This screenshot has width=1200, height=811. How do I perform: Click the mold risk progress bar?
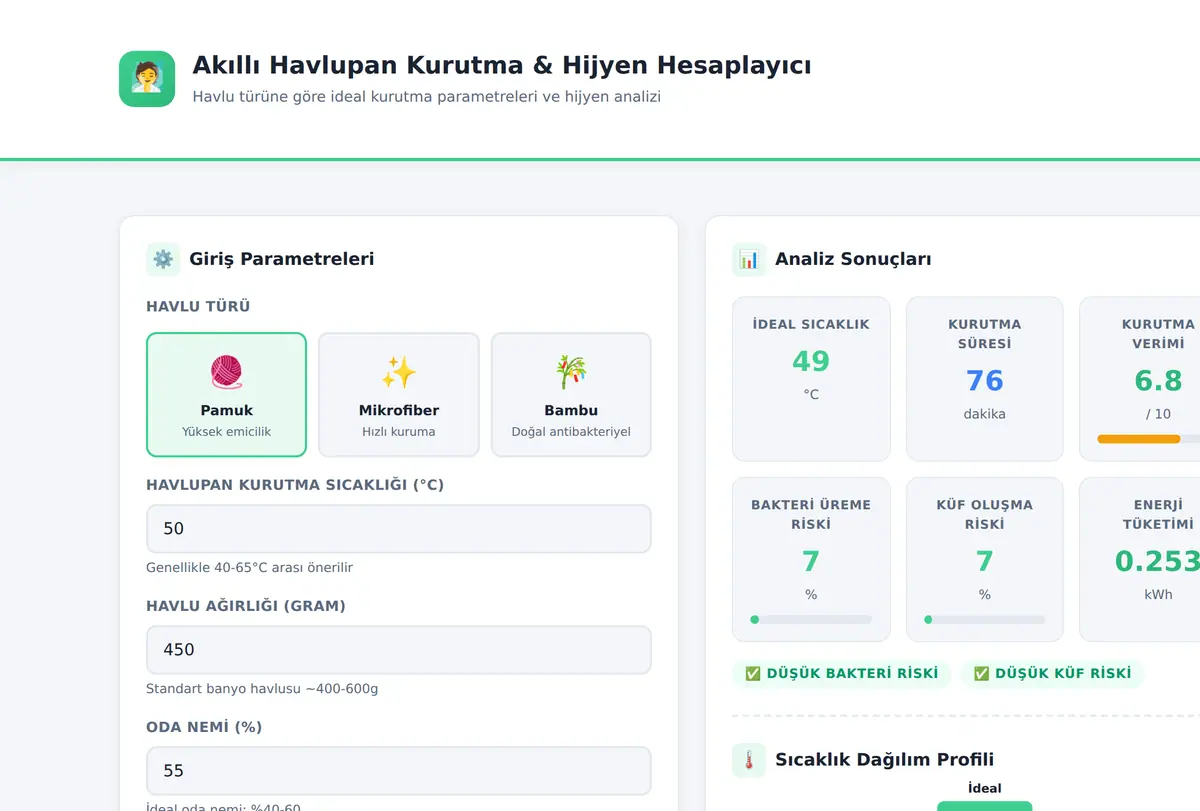point(985,620)
